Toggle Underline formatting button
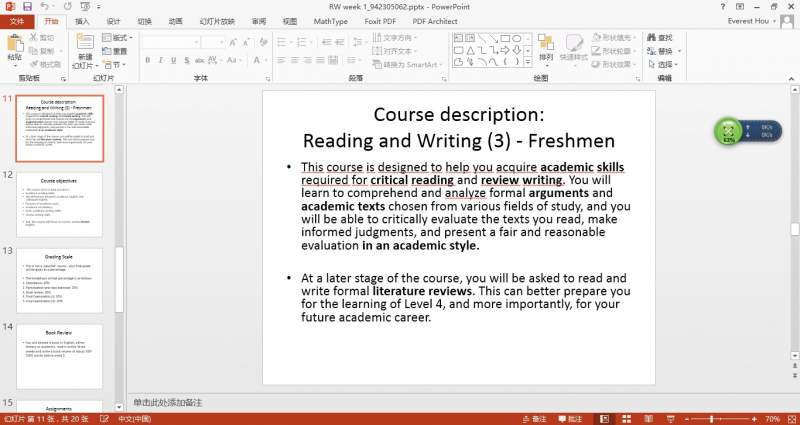 (x=173, y=60)
